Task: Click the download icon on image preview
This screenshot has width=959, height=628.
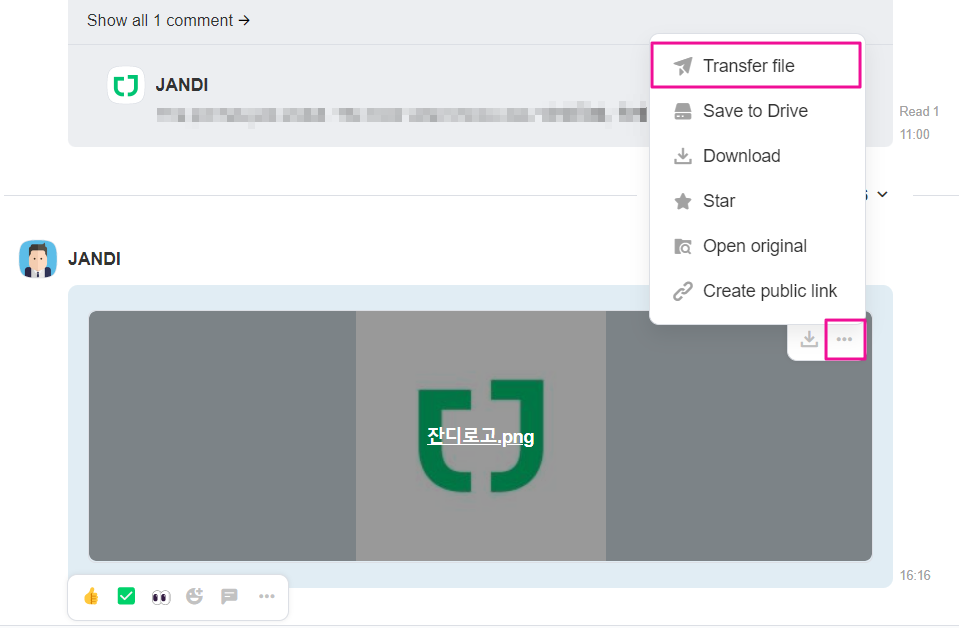Action: [809, 339]
